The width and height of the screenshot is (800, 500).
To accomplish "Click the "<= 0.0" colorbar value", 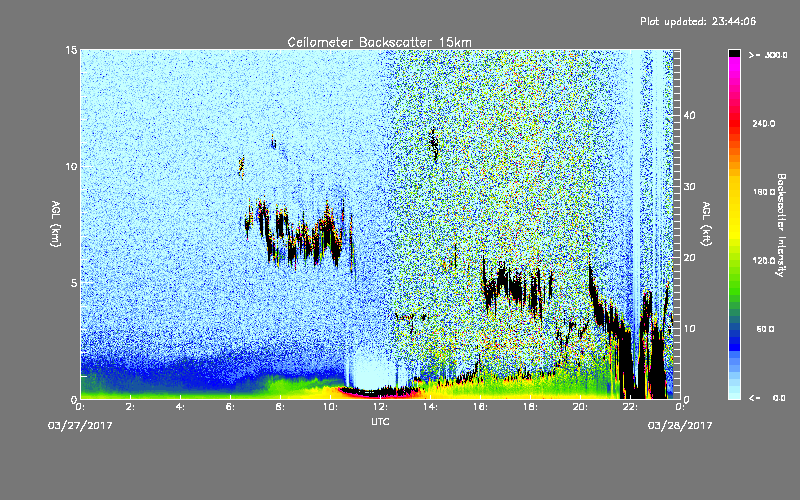I will 767,397.
